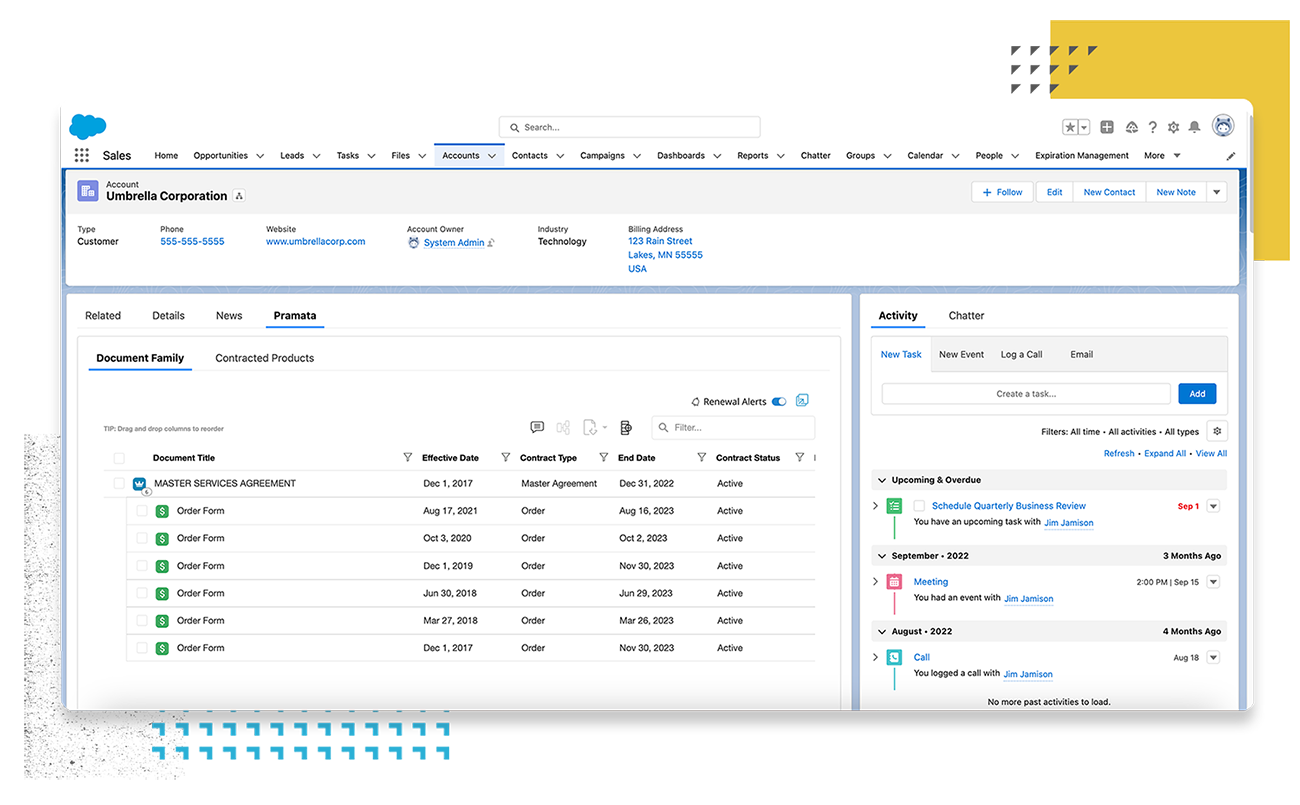Click the document export icon near Filter

click(x=591, y=428)
